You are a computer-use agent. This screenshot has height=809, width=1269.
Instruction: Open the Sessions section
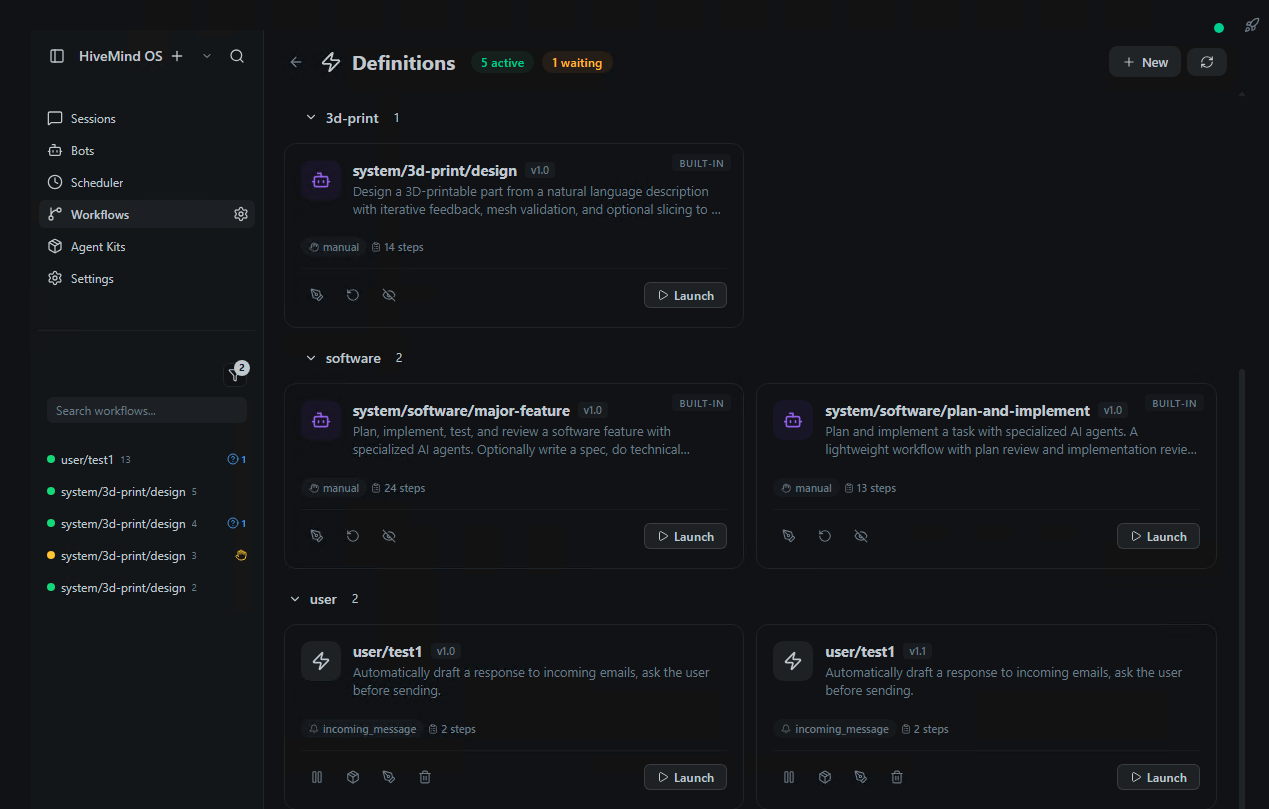[93, 118]
